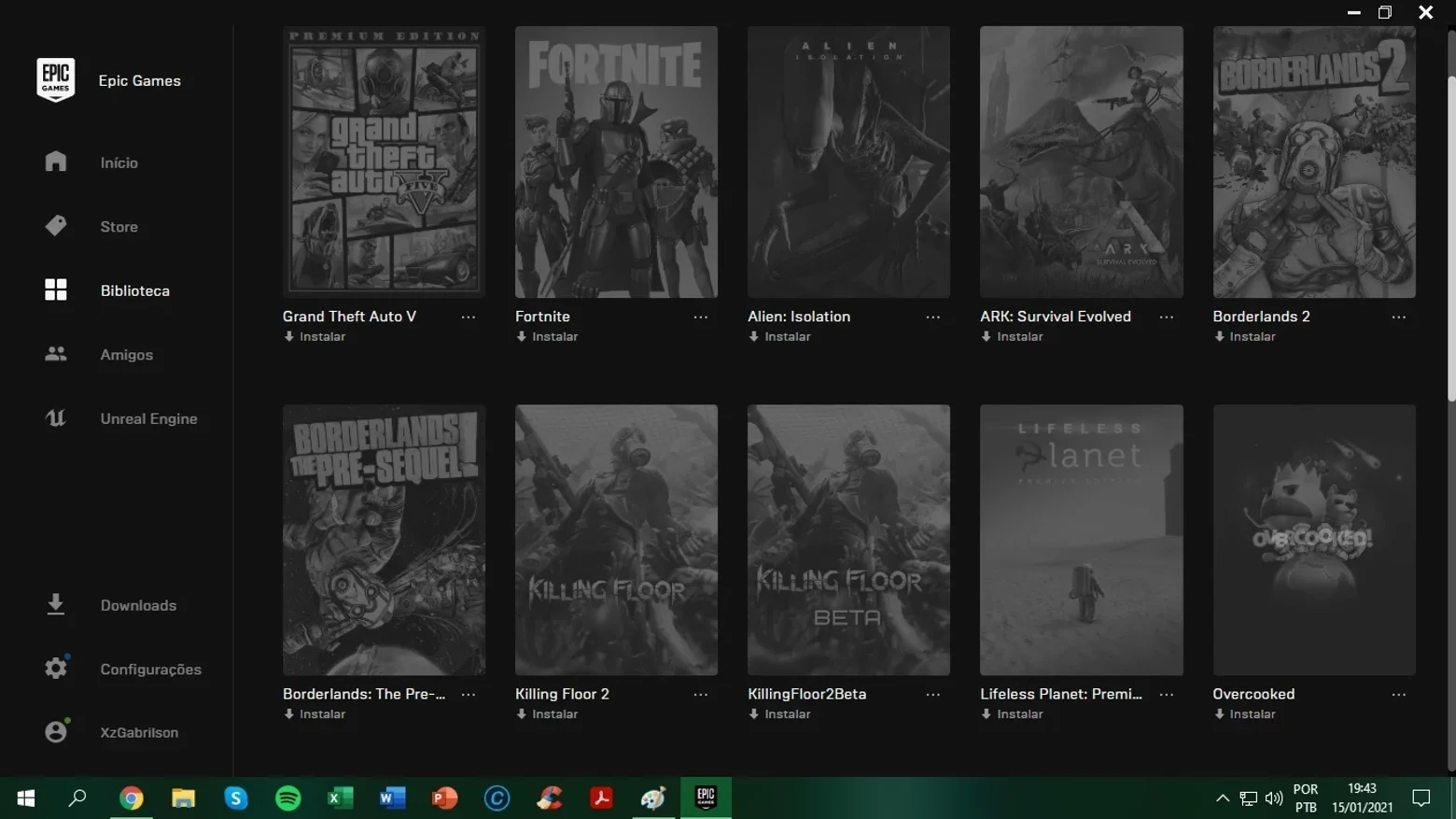
Task: Select Biblioteca in the sidebar
Action: point(135,290)
